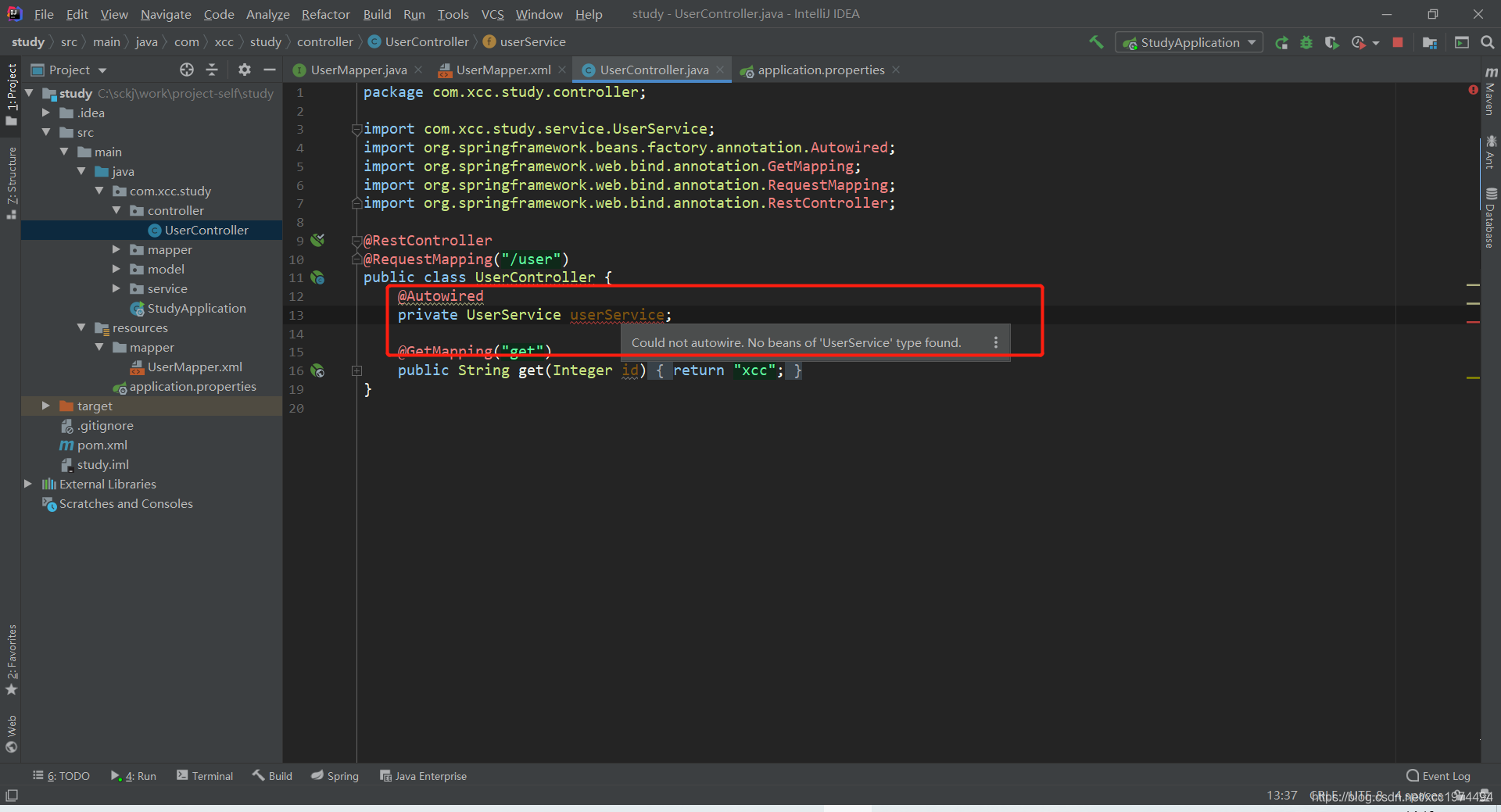This screenshot has width=1501, height=812.
Task: Click the request mapping gutter icon line 16
Action: coord(317,370)
